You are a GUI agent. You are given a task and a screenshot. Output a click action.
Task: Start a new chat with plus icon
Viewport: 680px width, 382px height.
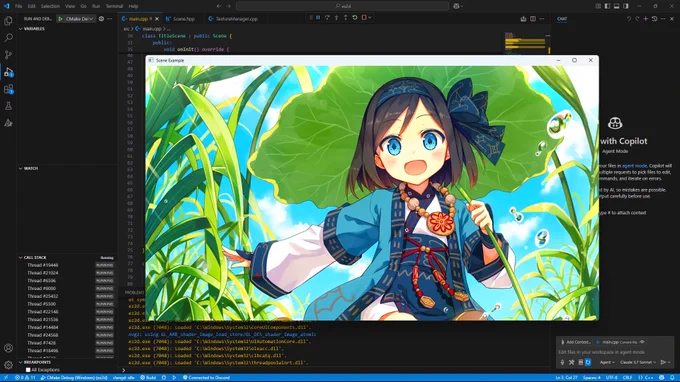click(x=646, y=19)
